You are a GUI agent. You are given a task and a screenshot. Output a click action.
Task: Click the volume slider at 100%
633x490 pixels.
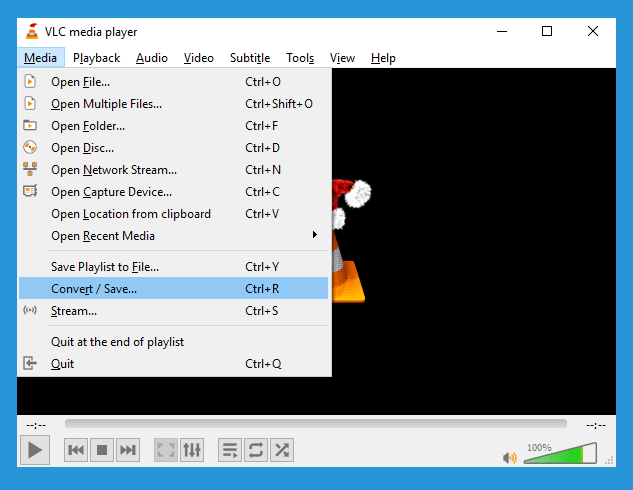pos(560,453)
